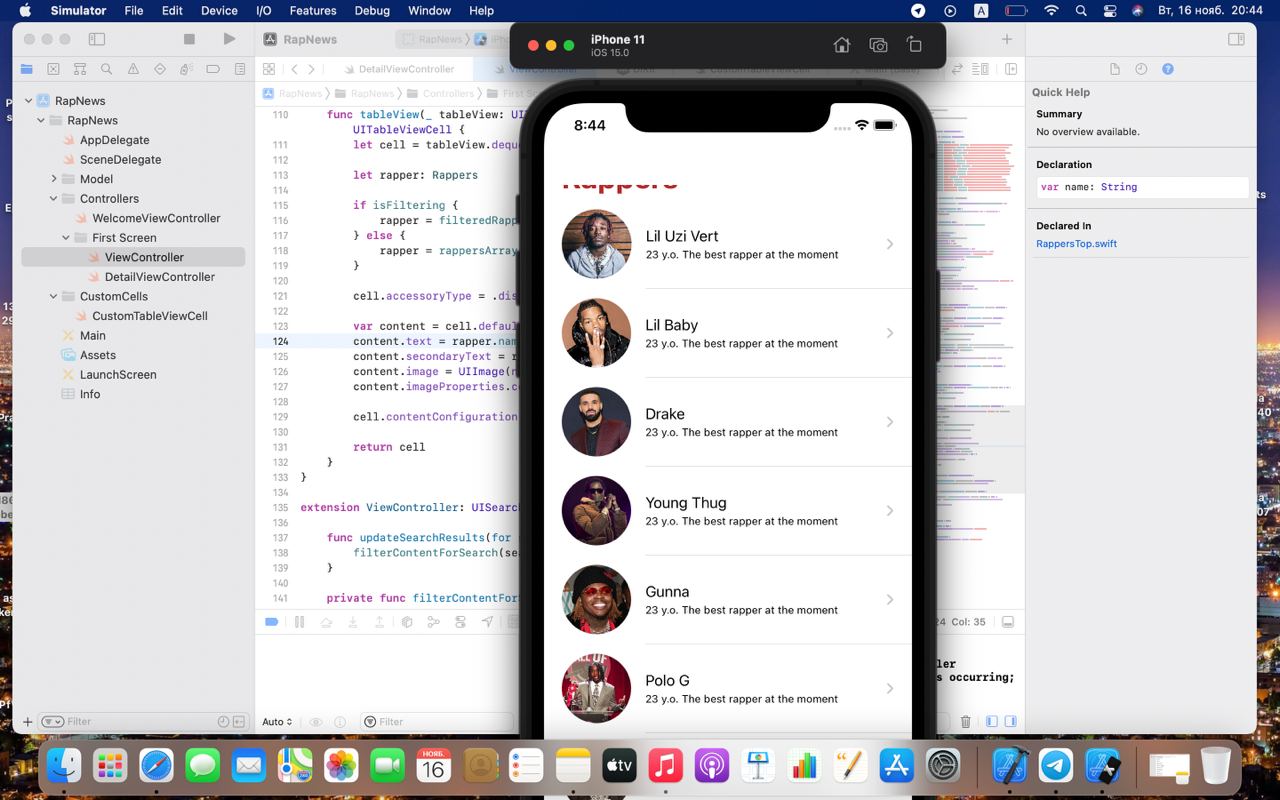
Task: Open the Auto variables scope dropdown
Action: click(277, 721)
